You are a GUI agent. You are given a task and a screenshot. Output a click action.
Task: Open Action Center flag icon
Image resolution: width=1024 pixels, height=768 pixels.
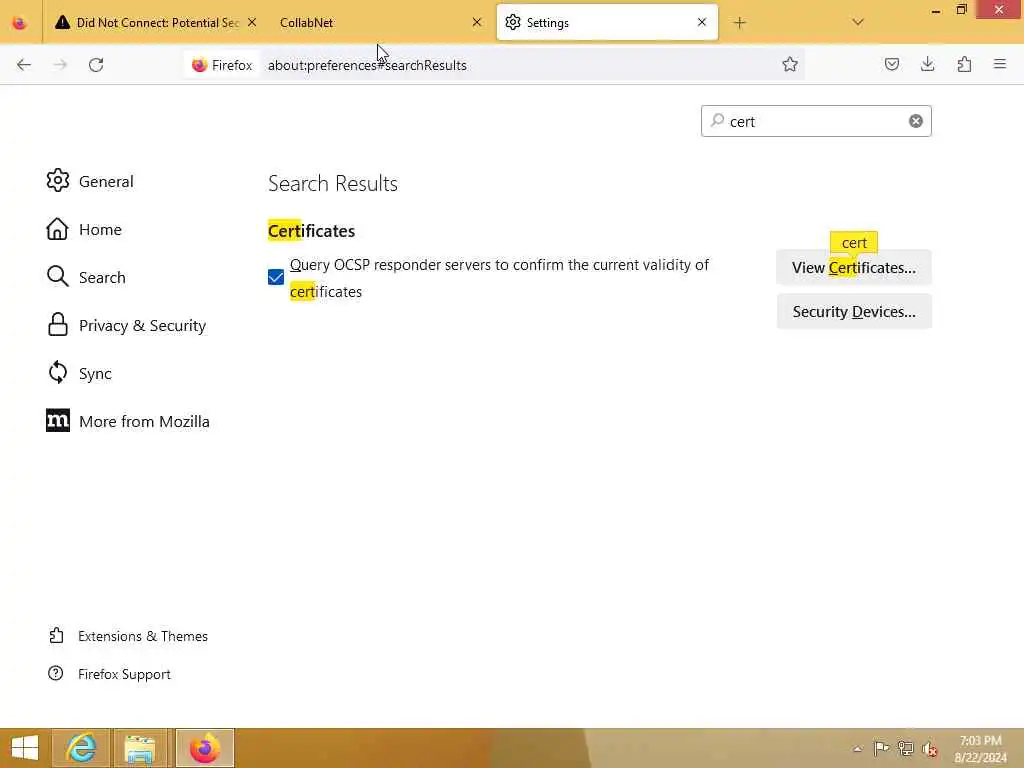click(881, 748)
